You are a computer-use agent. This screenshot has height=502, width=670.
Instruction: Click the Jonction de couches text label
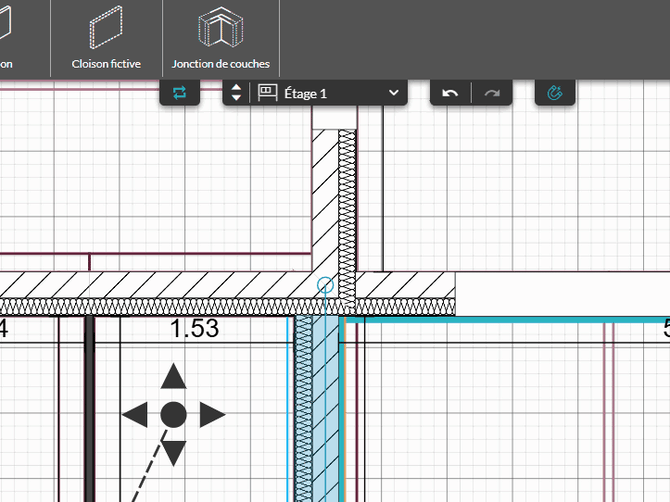pyautogui.click(x=221, y=63)
